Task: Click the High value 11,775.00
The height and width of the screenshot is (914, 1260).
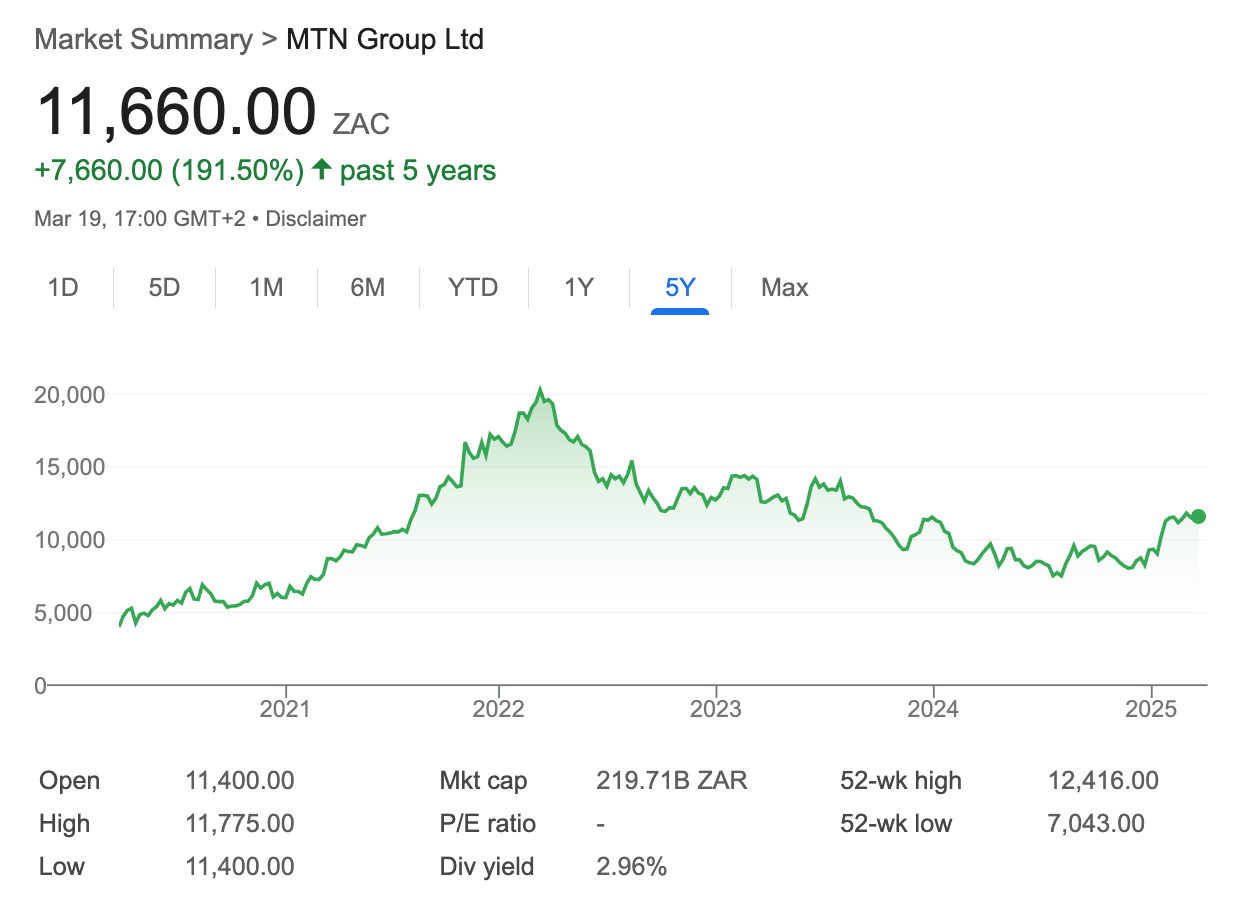Action: 240,824
